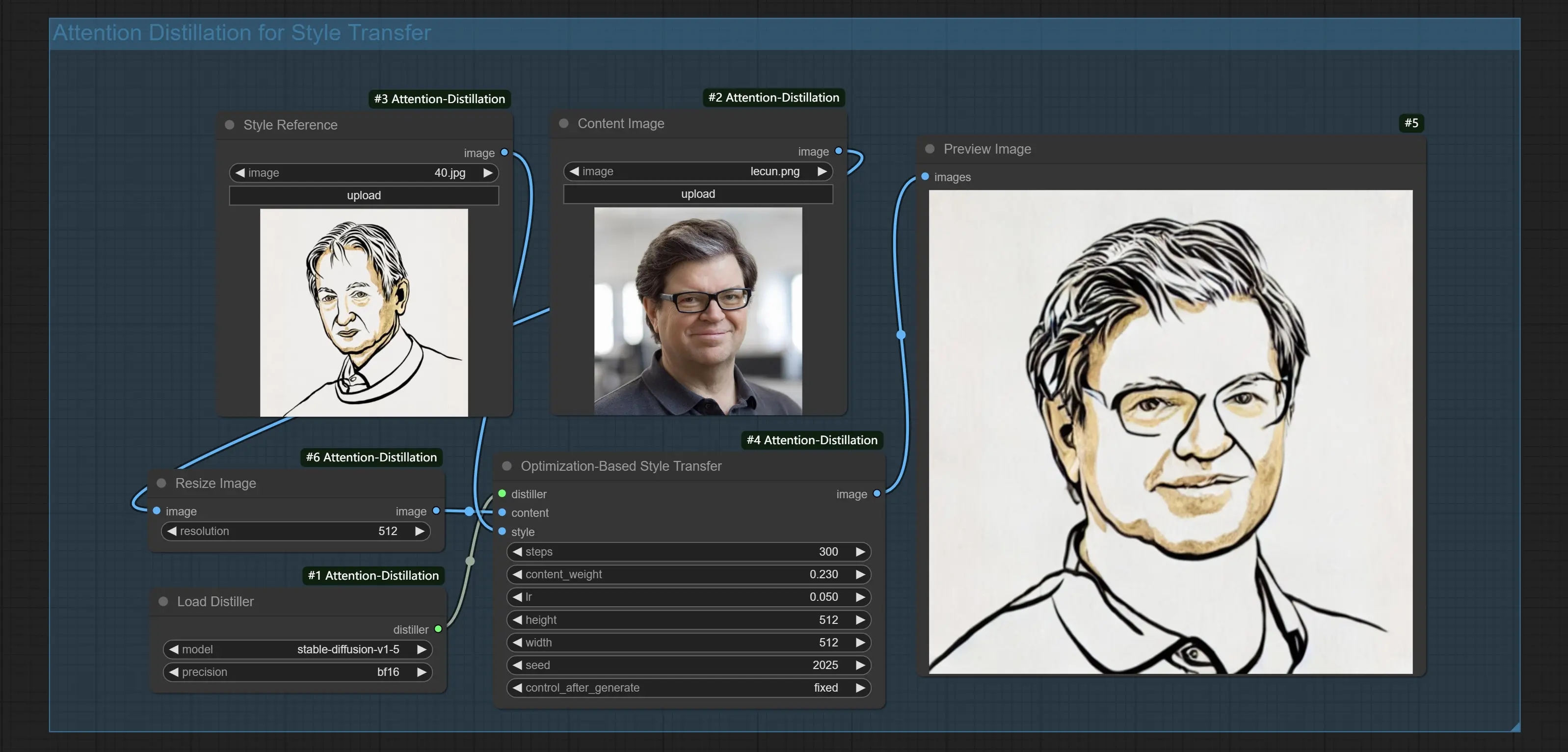The height and width of the screenshot is (752, 1568).
Task: Click the Content Image image output port
Action: point(839,151)
